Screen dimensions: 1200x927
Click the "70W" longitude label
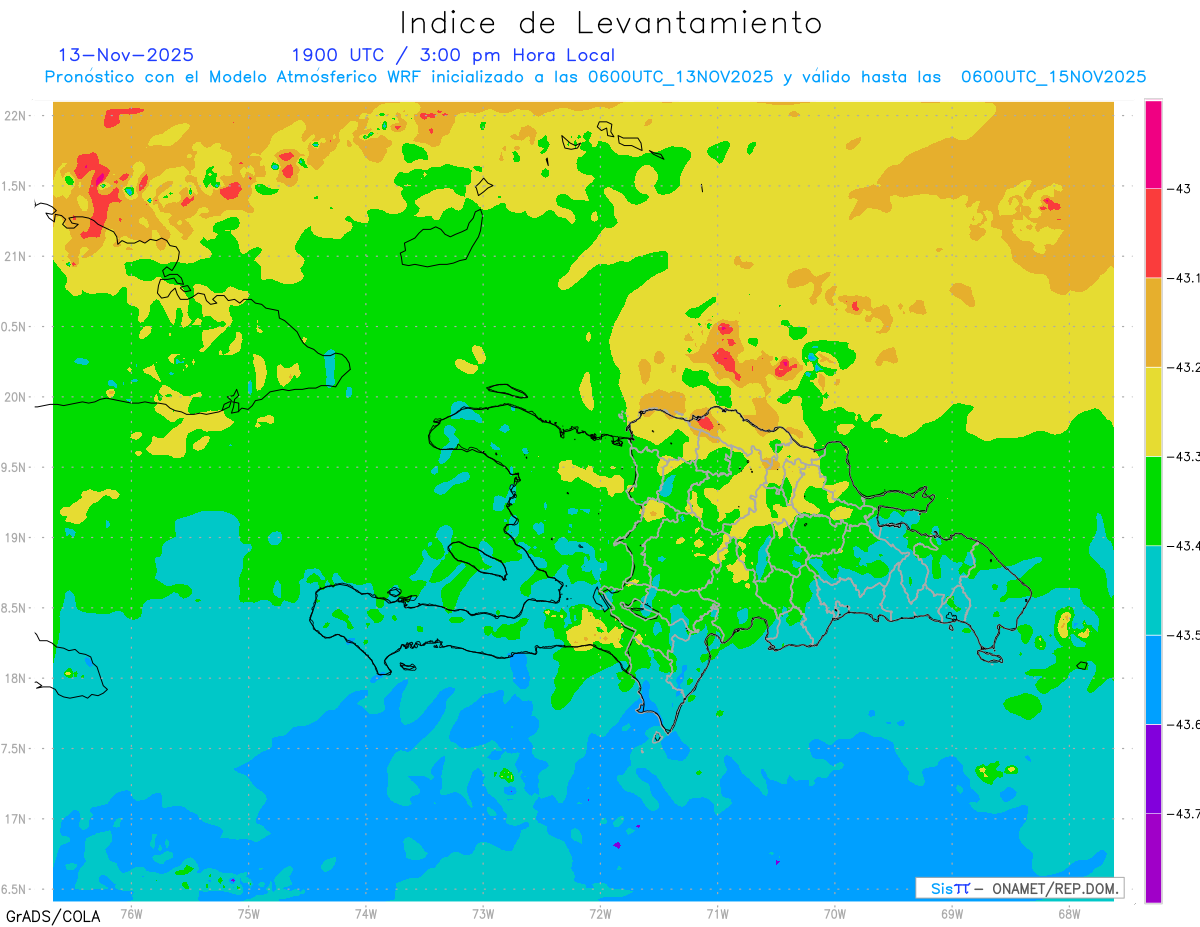(x=834, y=913)
